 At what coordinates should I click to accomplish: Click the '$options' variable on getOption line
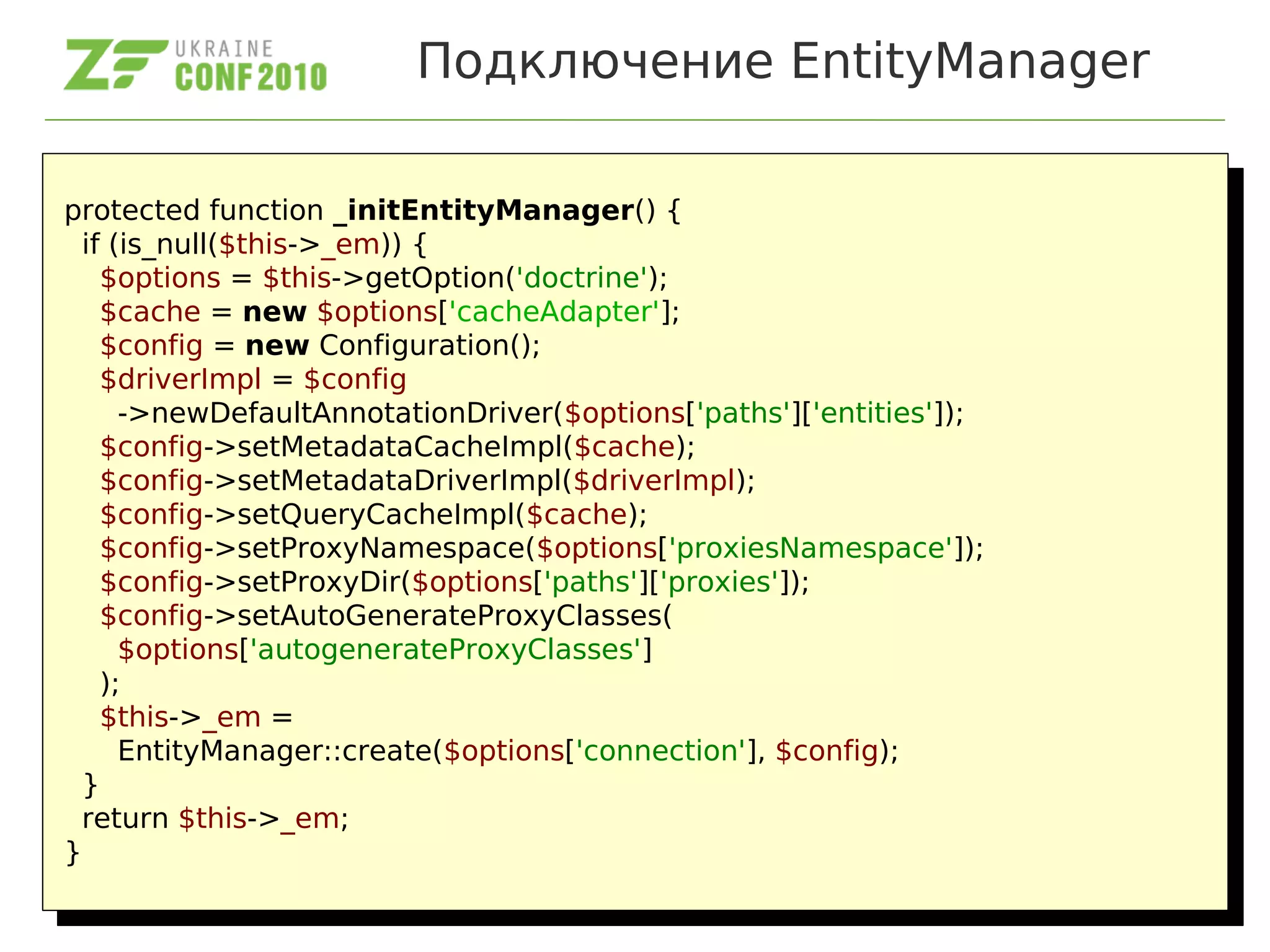[161, 278]
